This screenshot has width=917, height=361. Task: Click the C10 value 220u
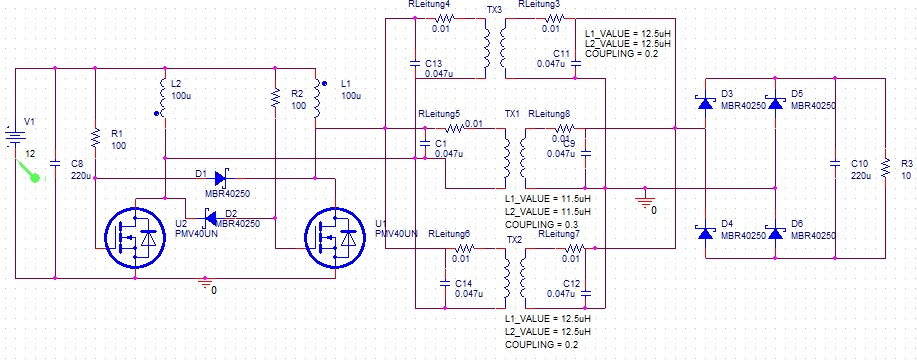(x=861, y=176)
